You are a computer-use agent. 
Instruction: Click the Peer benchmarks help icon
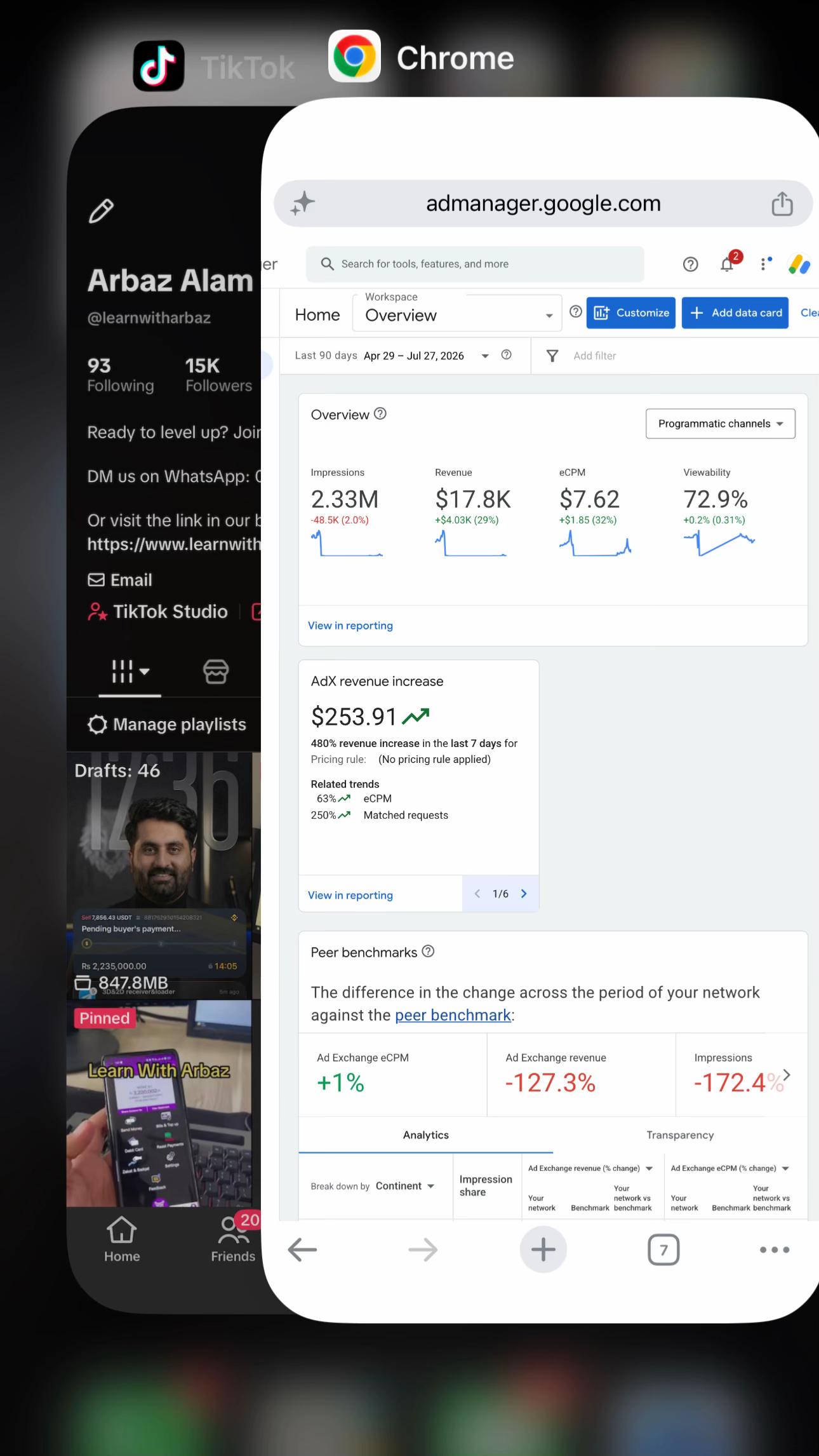428,951
